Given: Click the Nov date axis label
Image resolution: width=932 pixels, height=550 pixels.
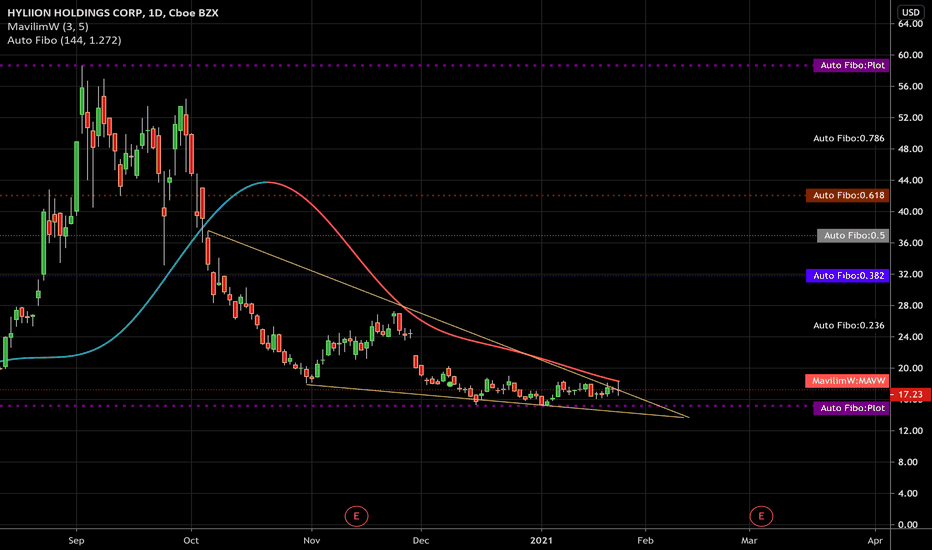Looking at the screenshot, I should [311, 540].
